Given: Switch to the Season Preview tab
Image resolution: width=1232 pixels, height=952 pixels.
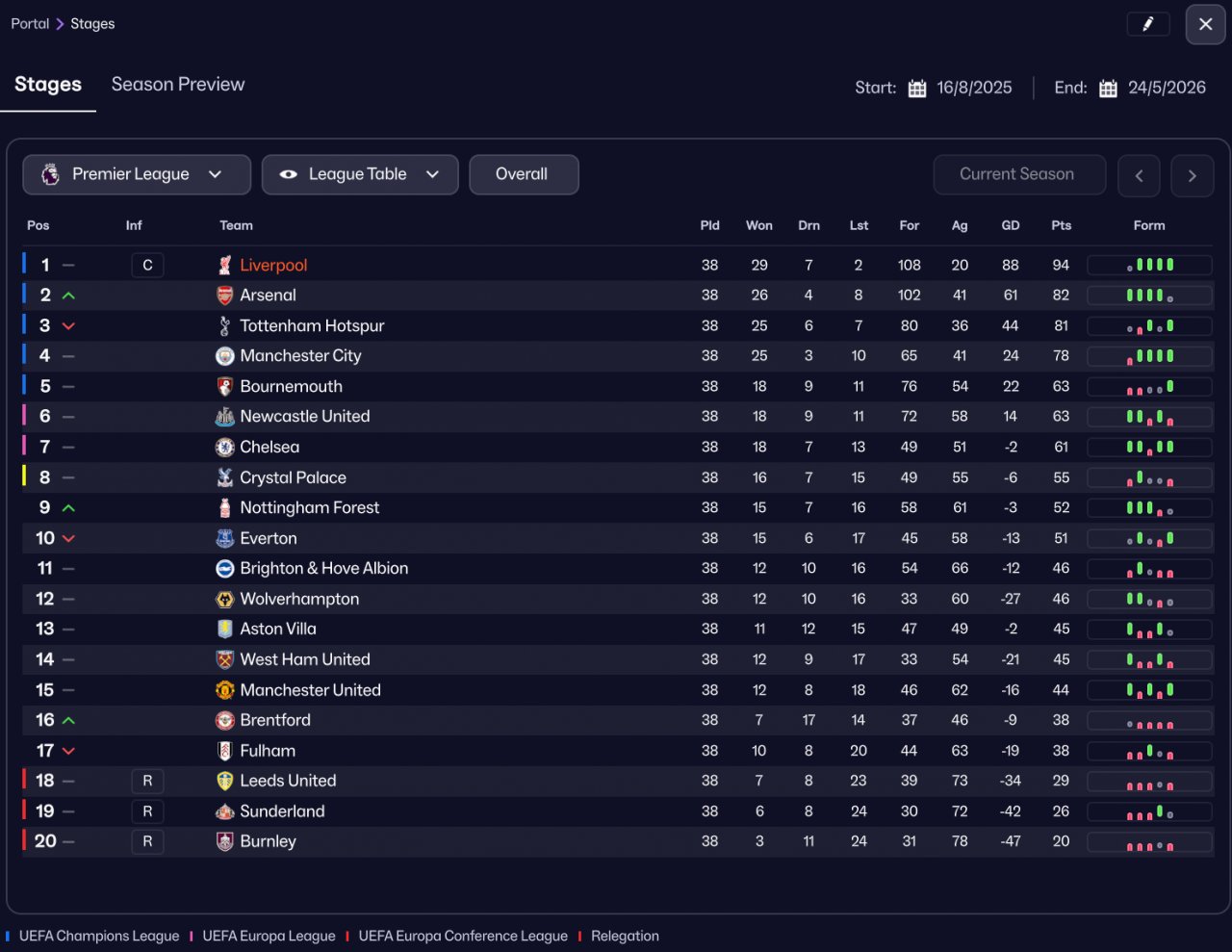Looking at the screenshot, I should point(178,85).
